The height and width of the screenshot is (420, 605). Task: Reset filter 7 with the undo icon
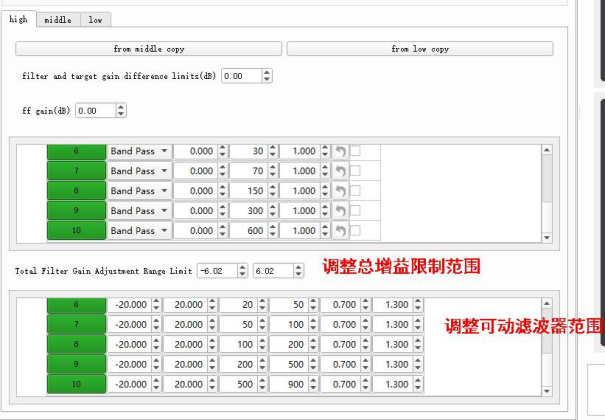coord(340,171)
